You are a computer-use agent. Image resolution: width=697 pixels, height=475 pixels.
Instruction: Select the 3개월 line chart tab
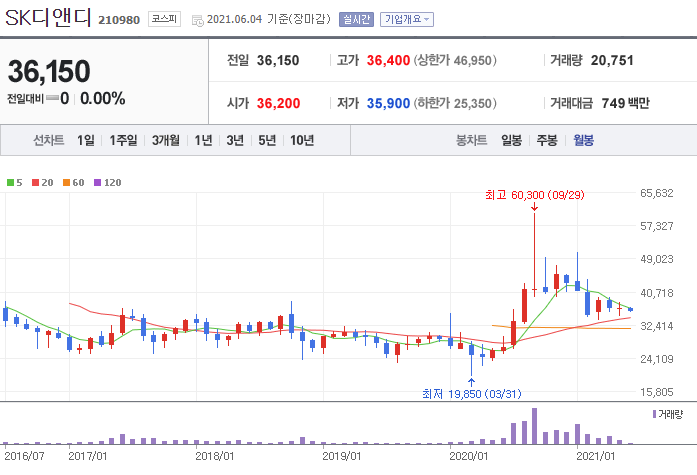coord(166,140)
